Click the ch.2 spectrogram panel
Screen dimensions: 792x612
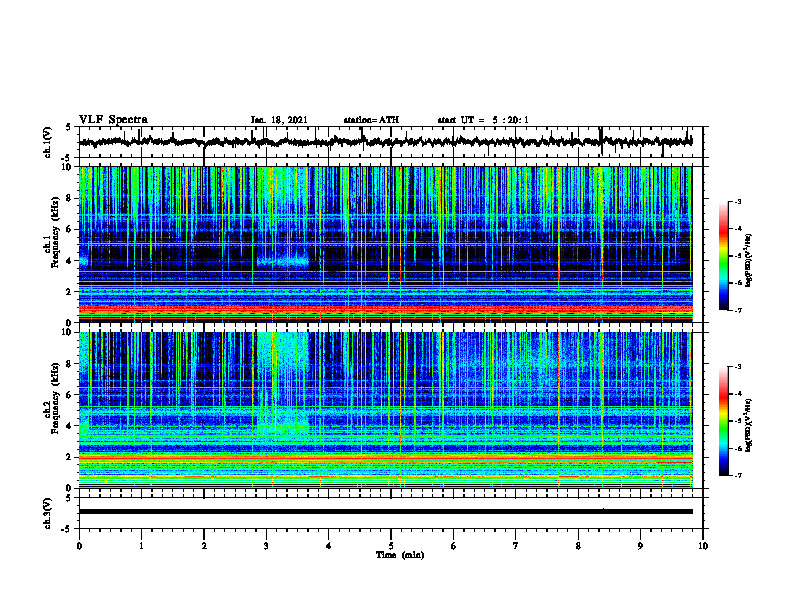coord(385,410)
